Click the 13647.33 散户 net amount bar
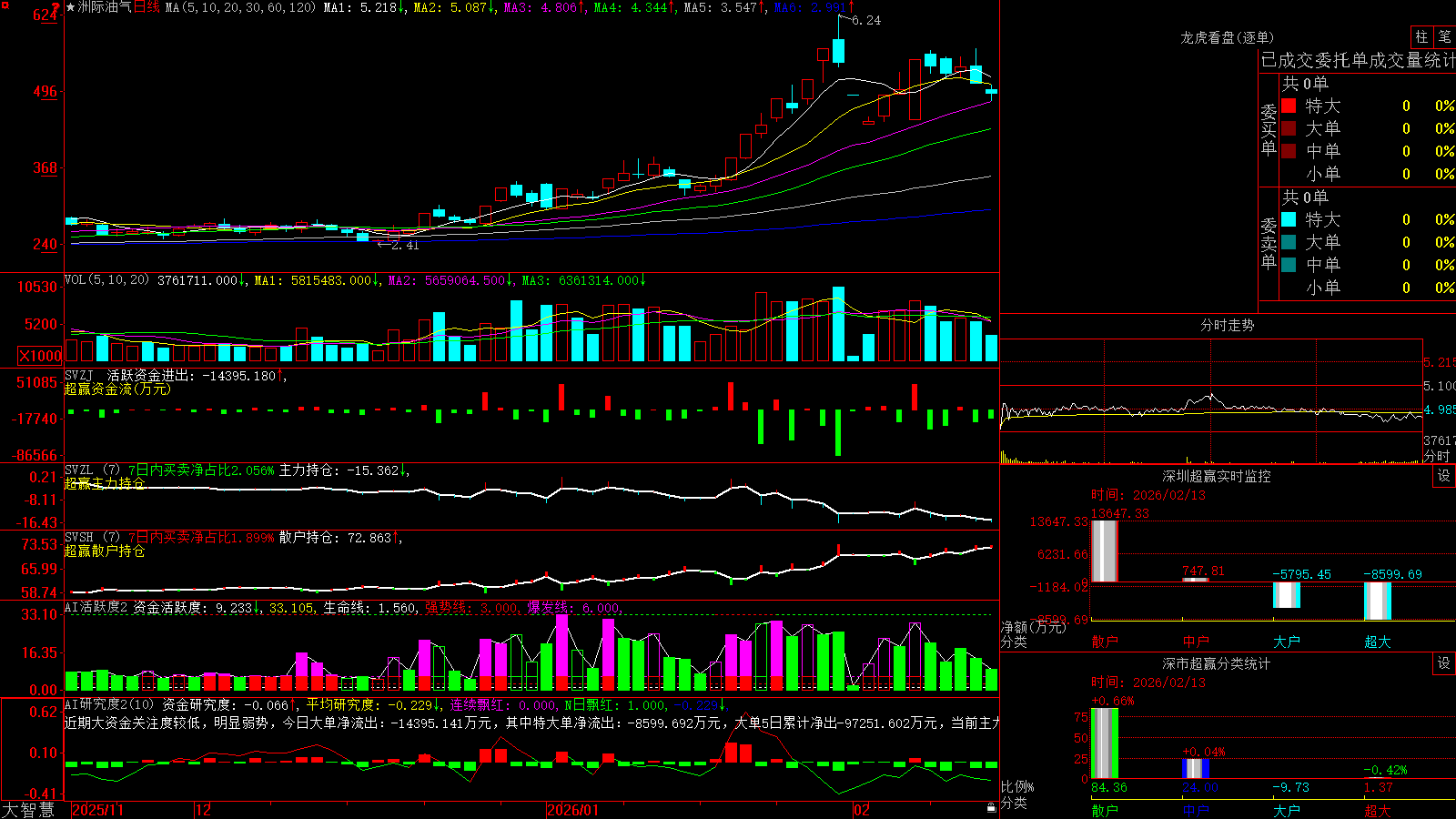The width and height of the screenshot is (1456, 819). pyautogui.click(x=1104, y=551)
